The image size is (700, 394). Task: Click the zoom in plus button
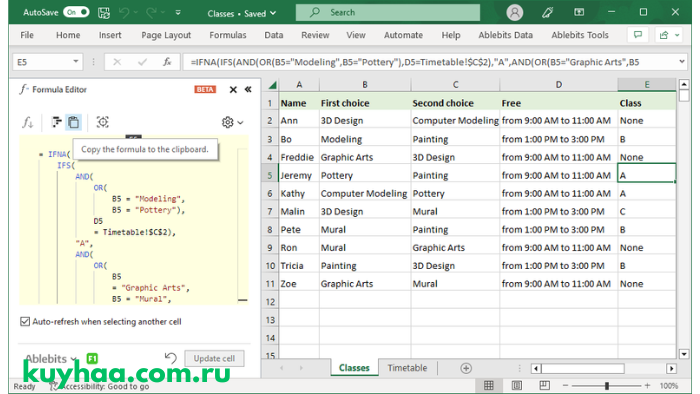pos(647,386)
